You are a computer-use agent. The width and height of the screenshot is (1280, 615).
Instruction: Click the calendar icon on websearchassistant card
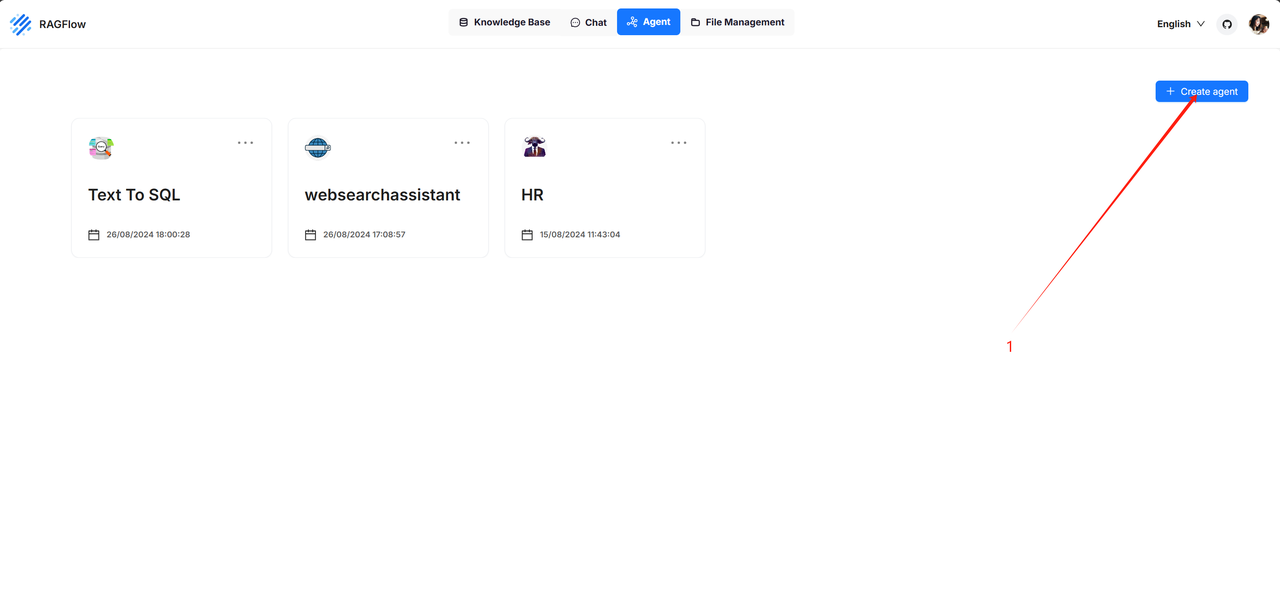310,235
